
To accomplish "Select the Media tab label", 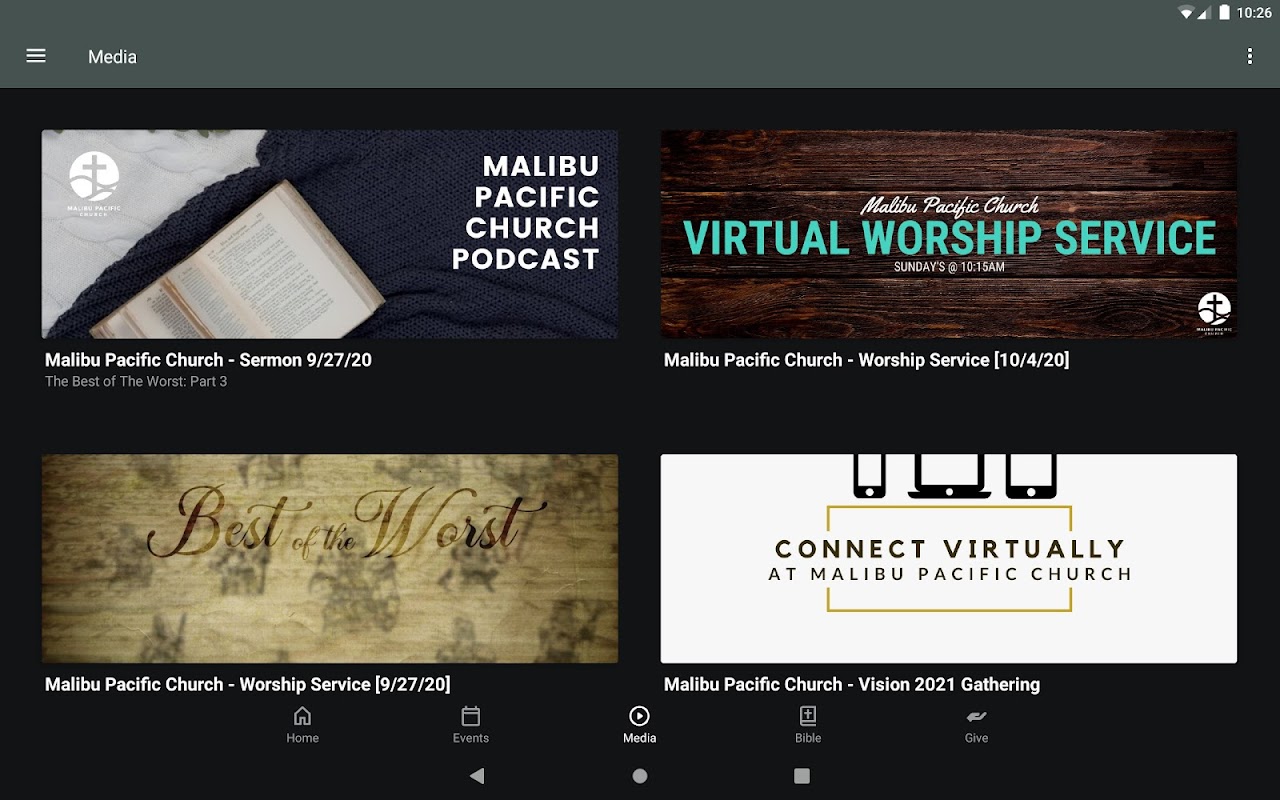I will (x=640, y=738).
